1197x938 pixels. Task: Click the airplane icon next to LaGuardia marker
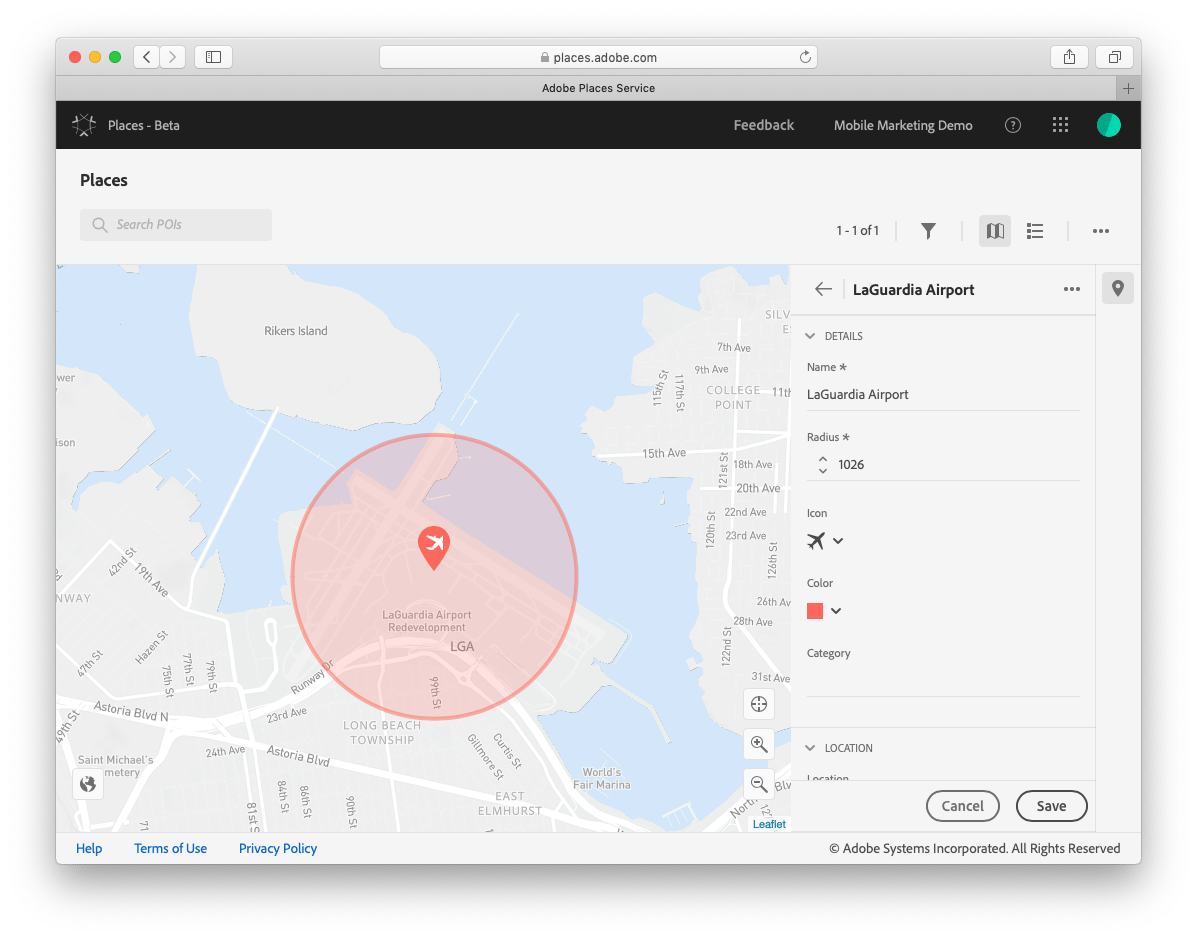pos(434,541)
